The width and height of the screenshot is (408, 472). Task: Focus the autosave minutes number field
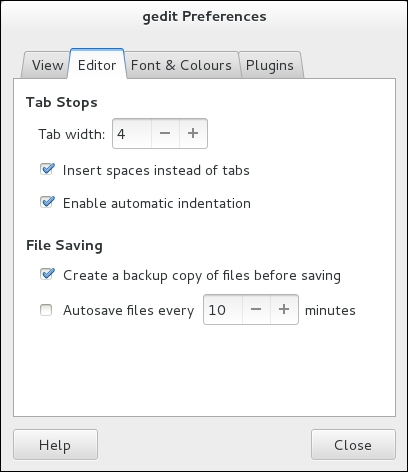coord(223,310)
